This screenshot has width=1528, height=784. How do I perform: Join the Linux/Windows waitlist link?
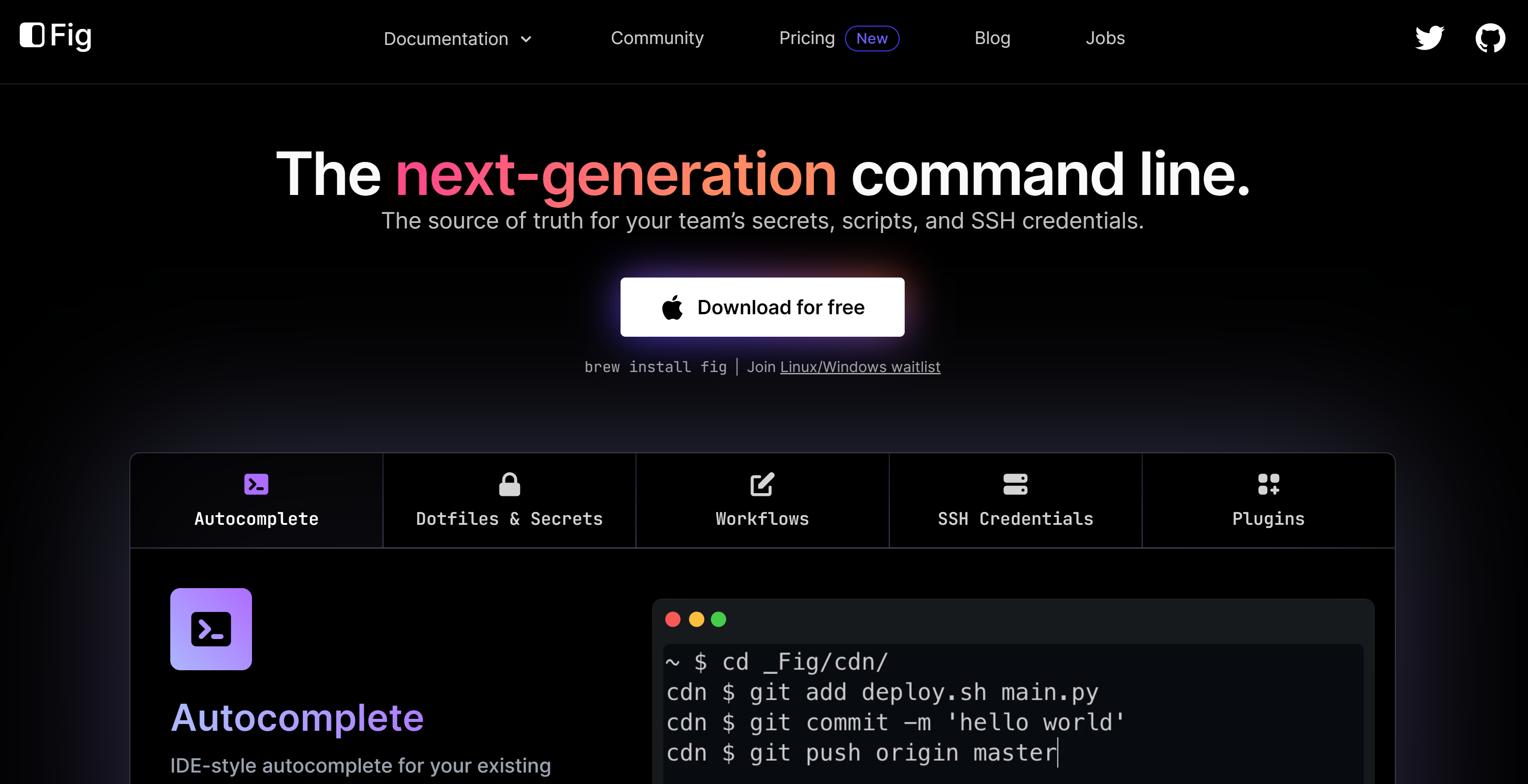[860, 367]
